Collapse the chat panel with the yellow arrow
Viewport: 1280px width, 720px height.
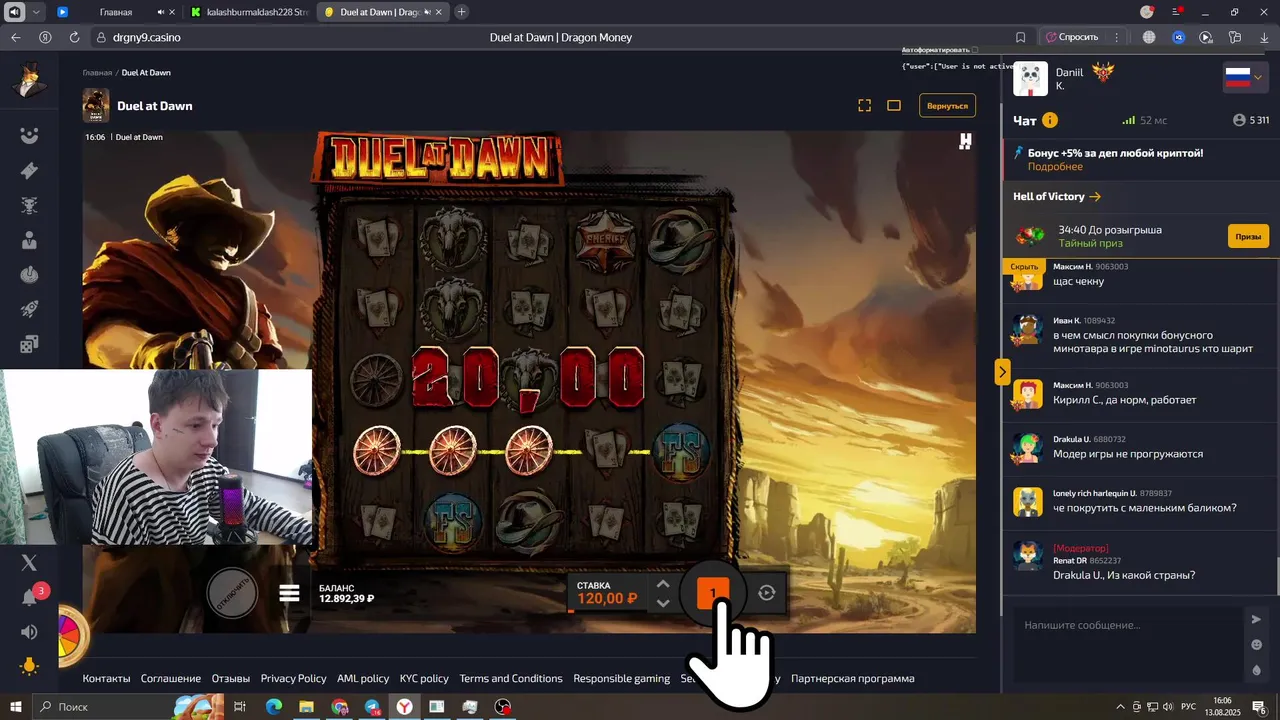click(1002, 372)
